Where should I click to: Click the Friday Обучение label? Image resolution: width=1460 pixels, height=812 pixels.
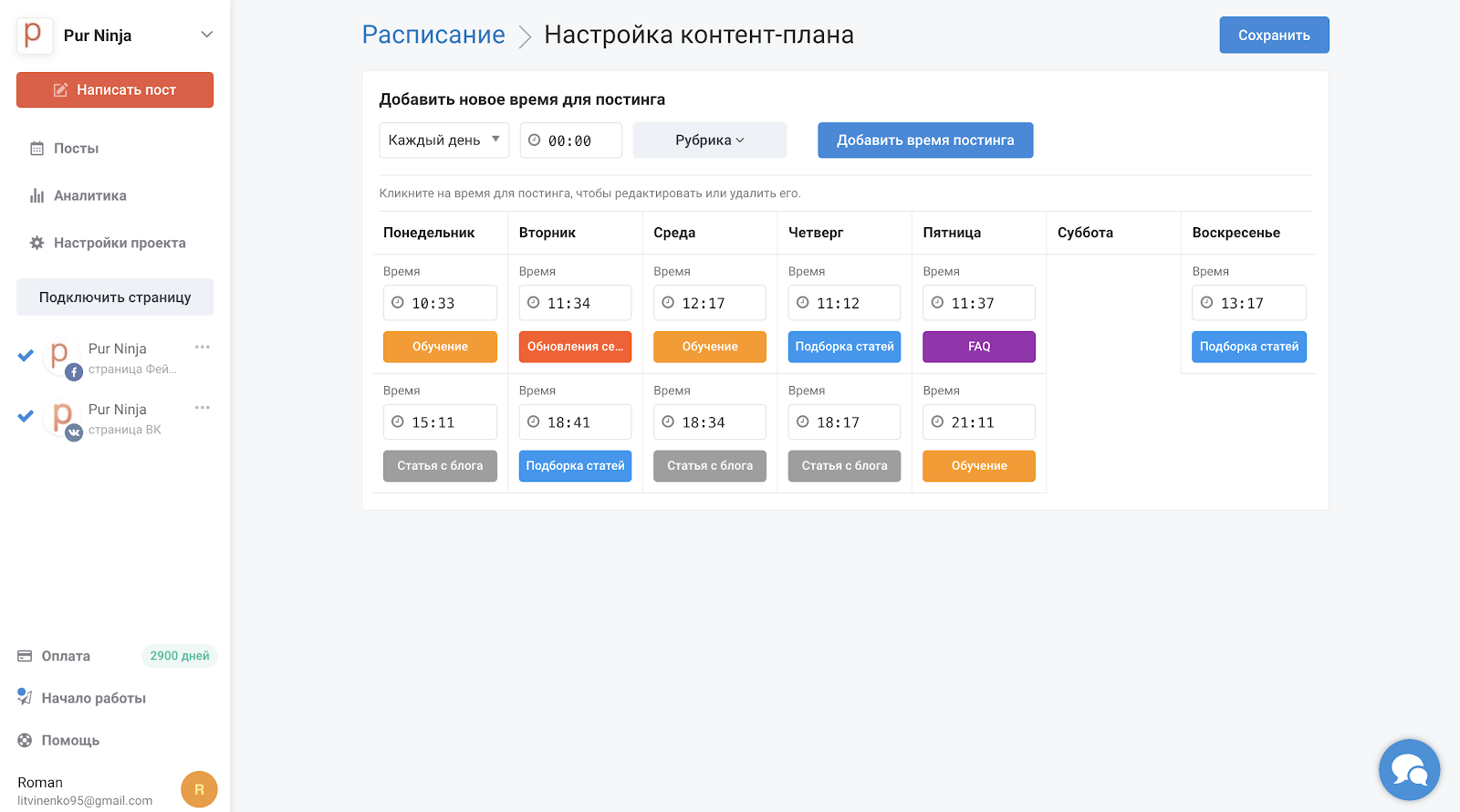click(979, 466)
